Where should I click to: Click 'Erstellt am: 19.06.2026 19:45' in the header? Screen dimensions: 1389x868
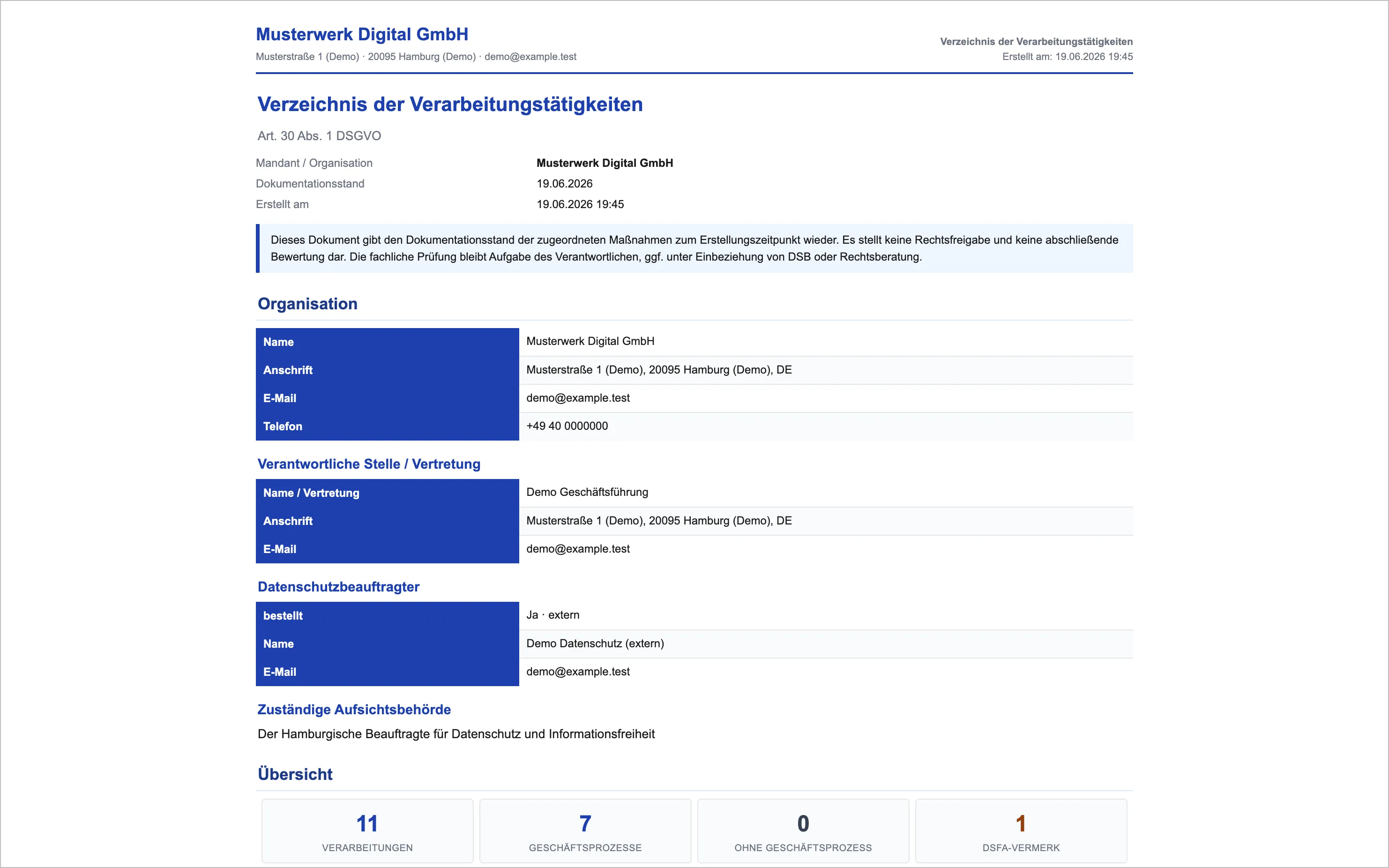click(1067, 57)
